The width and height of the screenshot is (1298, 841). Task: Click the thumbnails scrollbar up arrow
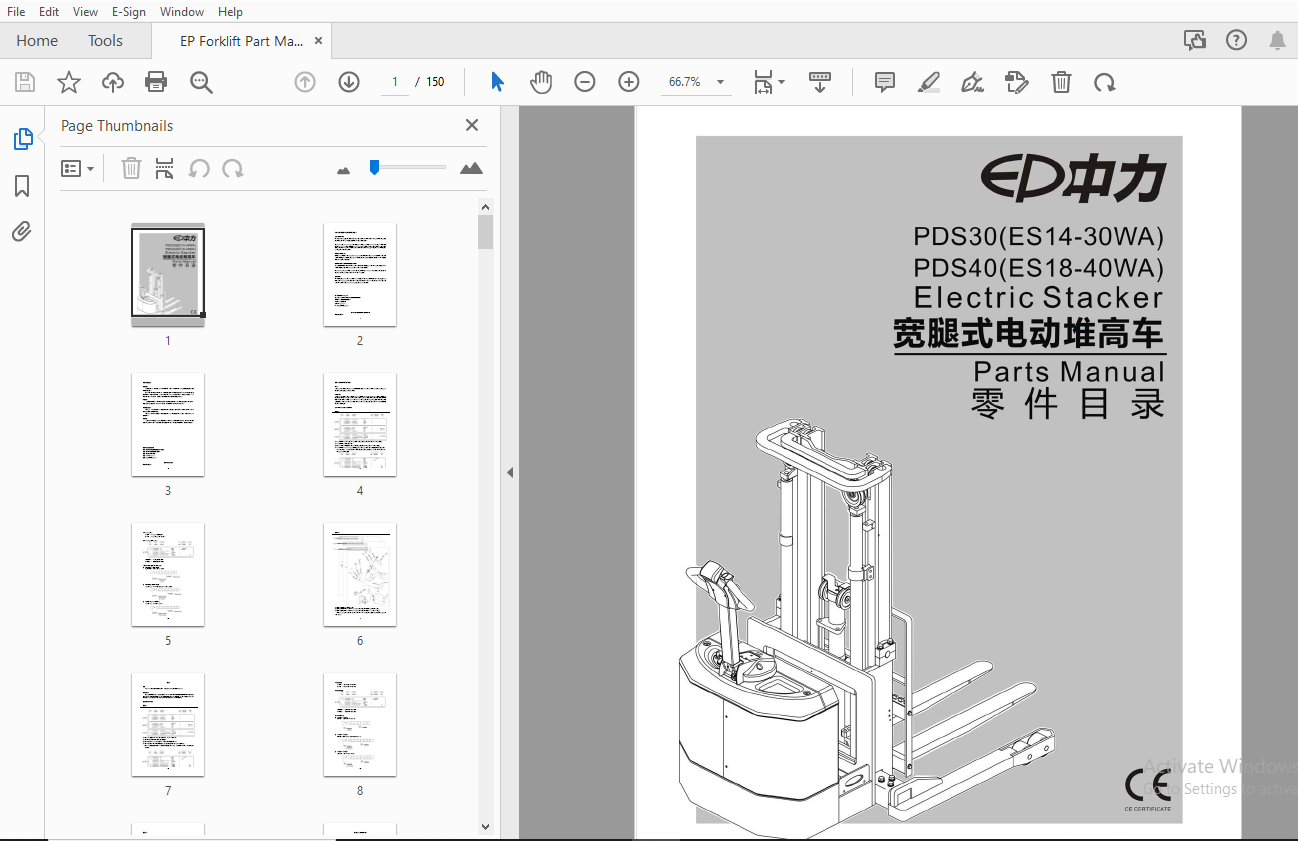486,207
